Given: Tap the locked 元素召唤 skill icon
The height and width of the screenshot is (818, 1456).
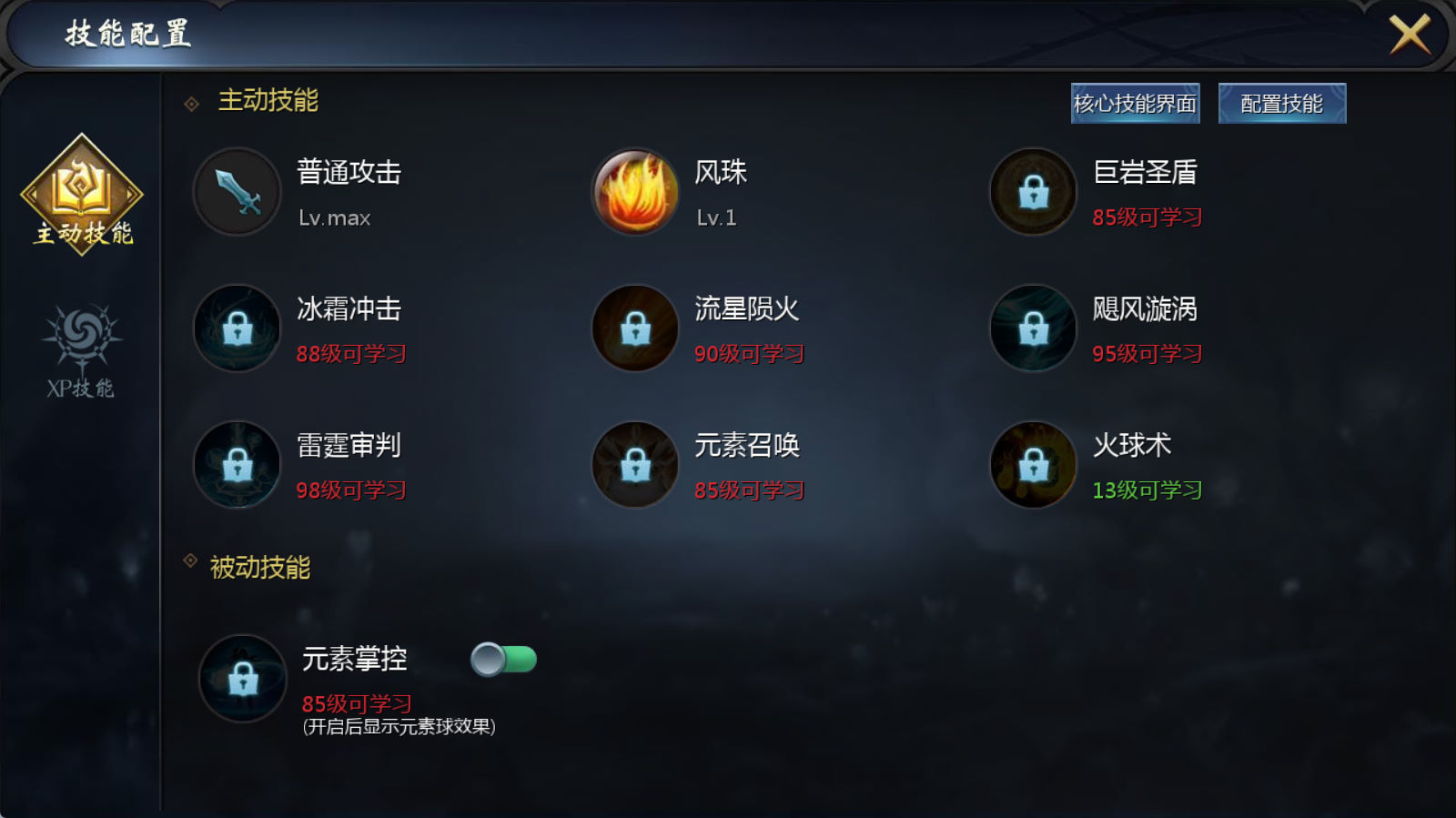Looking at the screenshot, I should point(635,465).
